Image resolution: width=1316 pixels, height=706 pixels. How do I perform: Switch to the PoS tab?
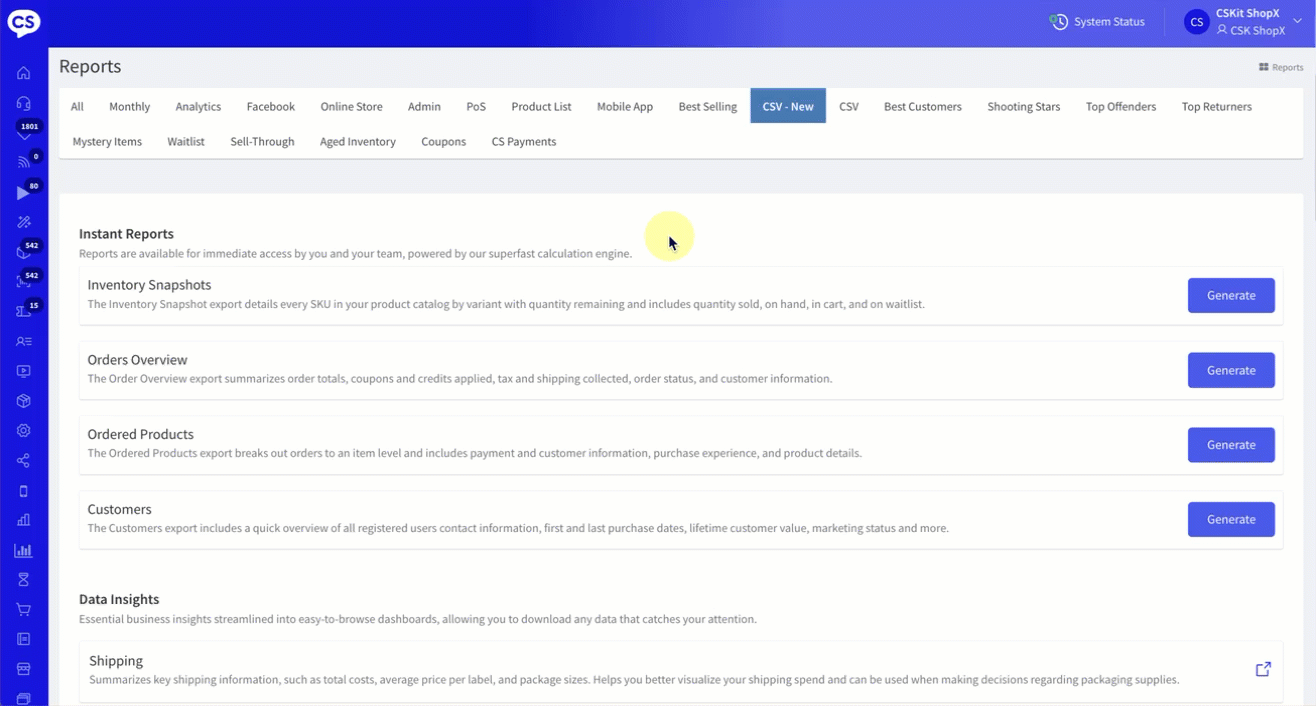(x=476, y=106)
